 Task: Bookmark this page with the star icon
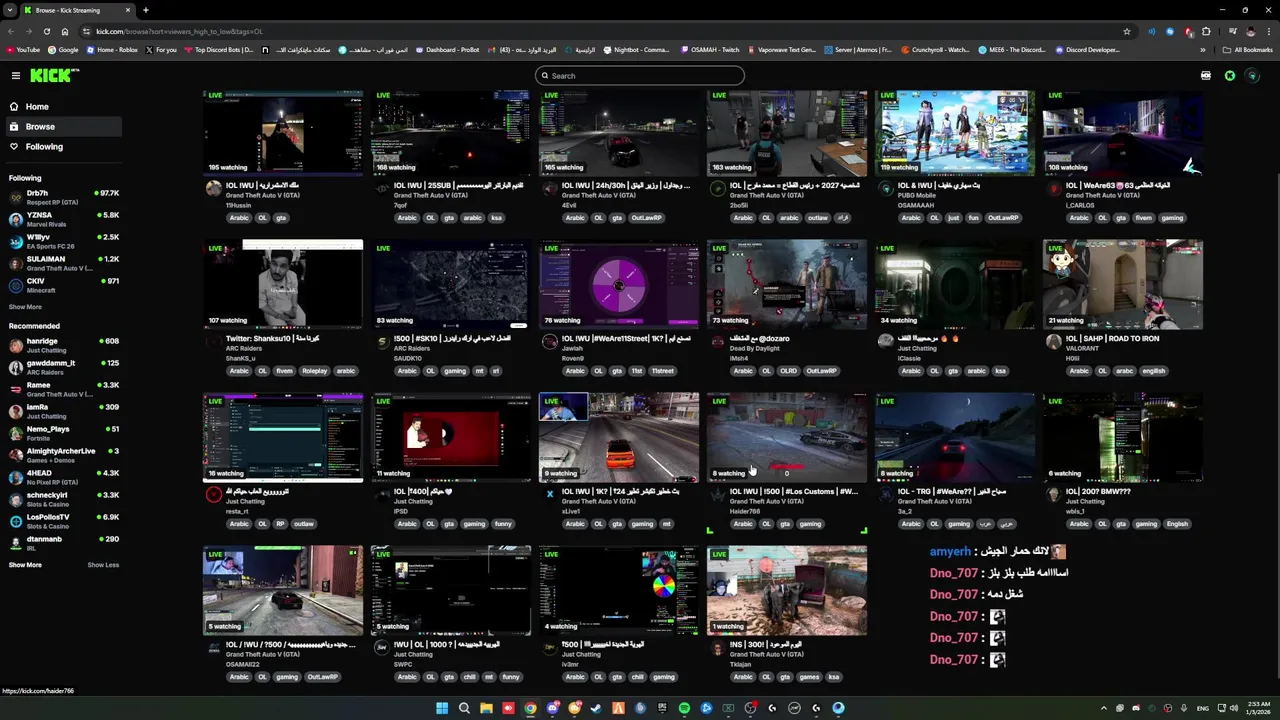tap(1127, 31)
